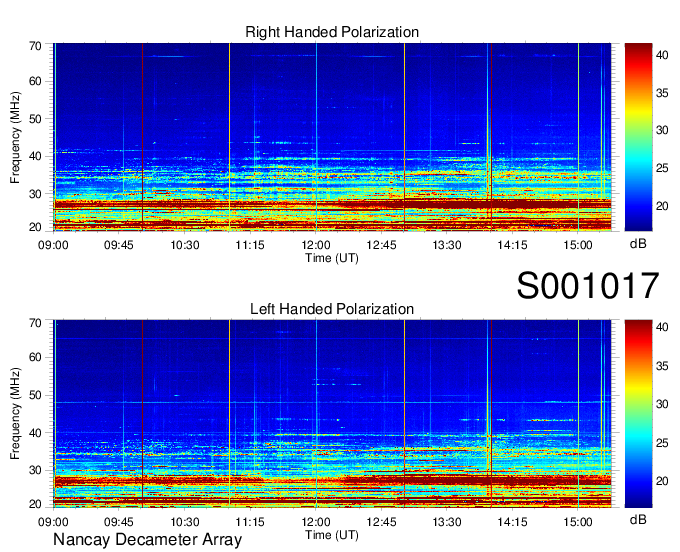Click the "Right Handed Polarization" plot title

[332, 32]
